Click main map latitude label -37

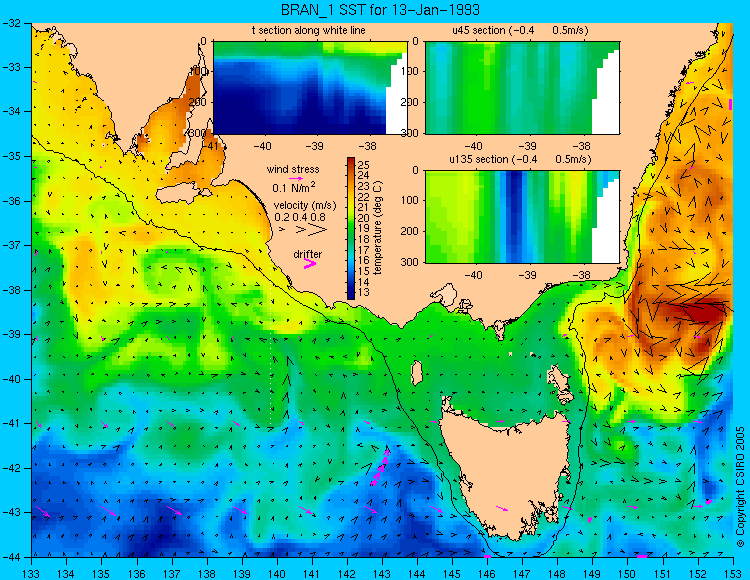click(x=11, y=245)
